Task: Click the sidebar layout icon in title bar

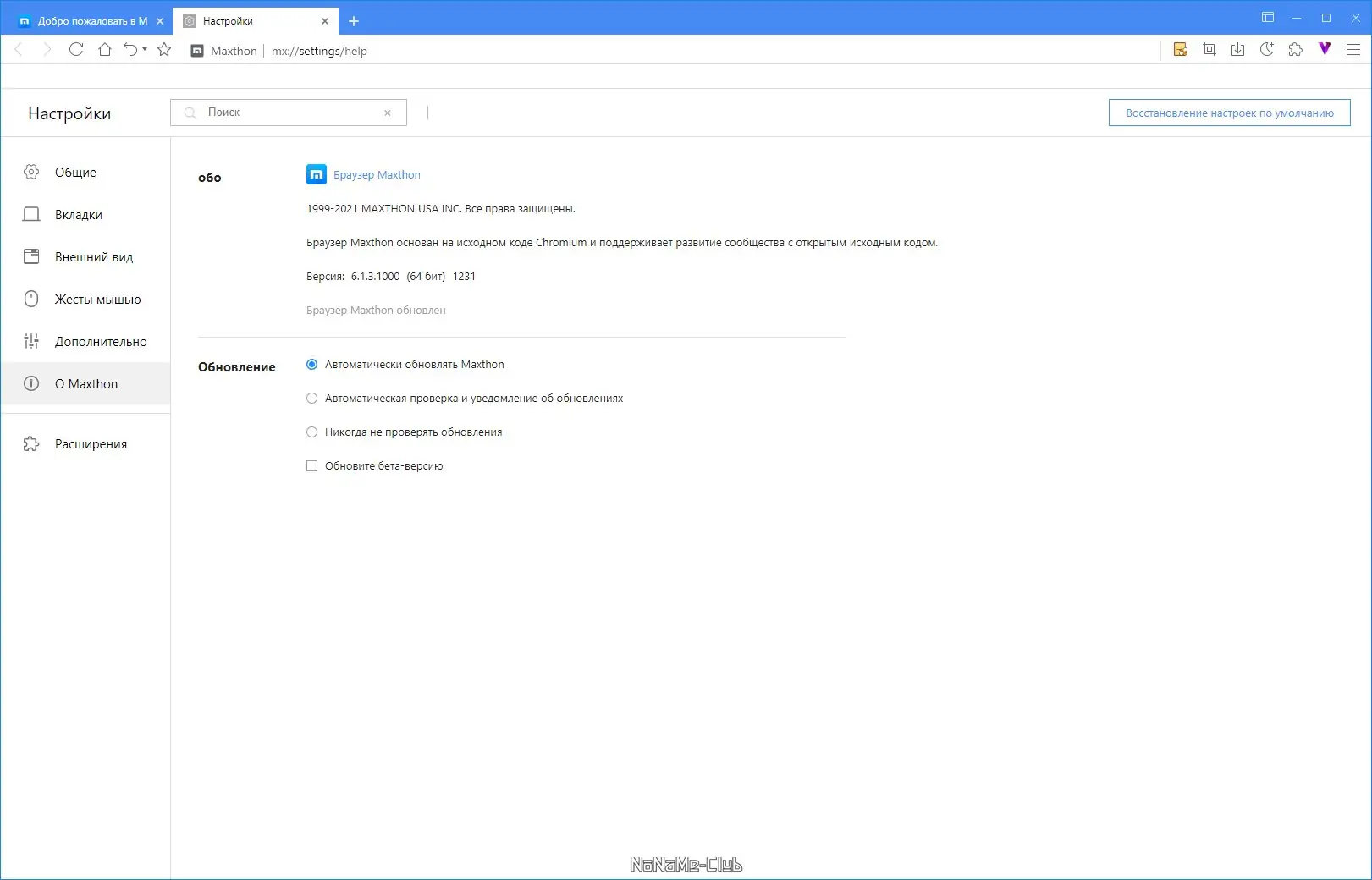Action: tap(1268, 17)
